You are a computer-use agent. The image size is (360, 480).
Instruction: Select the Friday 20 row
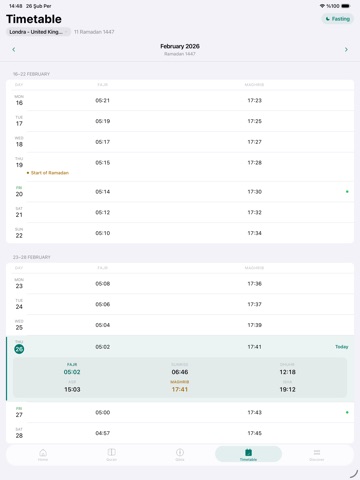click(x=180, y=192)
